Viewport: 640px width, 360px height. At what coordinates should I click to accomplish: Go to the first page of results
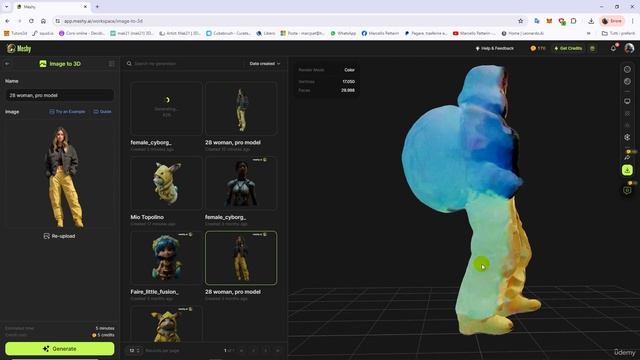pyautogui.click(x=242, y=350)
